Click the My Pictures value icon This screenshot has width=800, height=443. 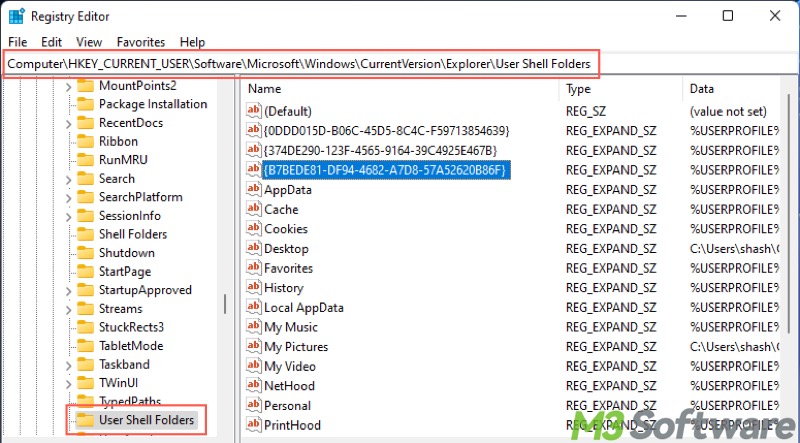pyautogui.click(x=254, y=346)
